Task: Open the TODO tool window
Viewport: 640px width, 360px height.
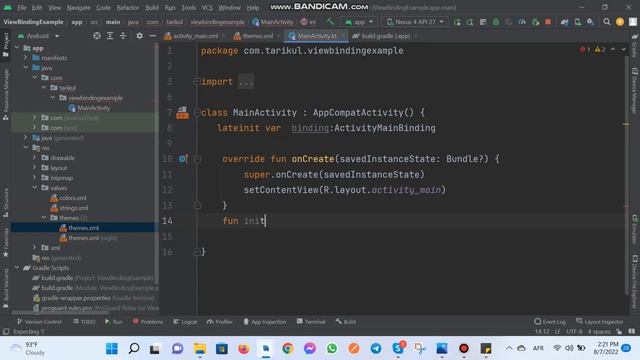Action: [84, 322]
